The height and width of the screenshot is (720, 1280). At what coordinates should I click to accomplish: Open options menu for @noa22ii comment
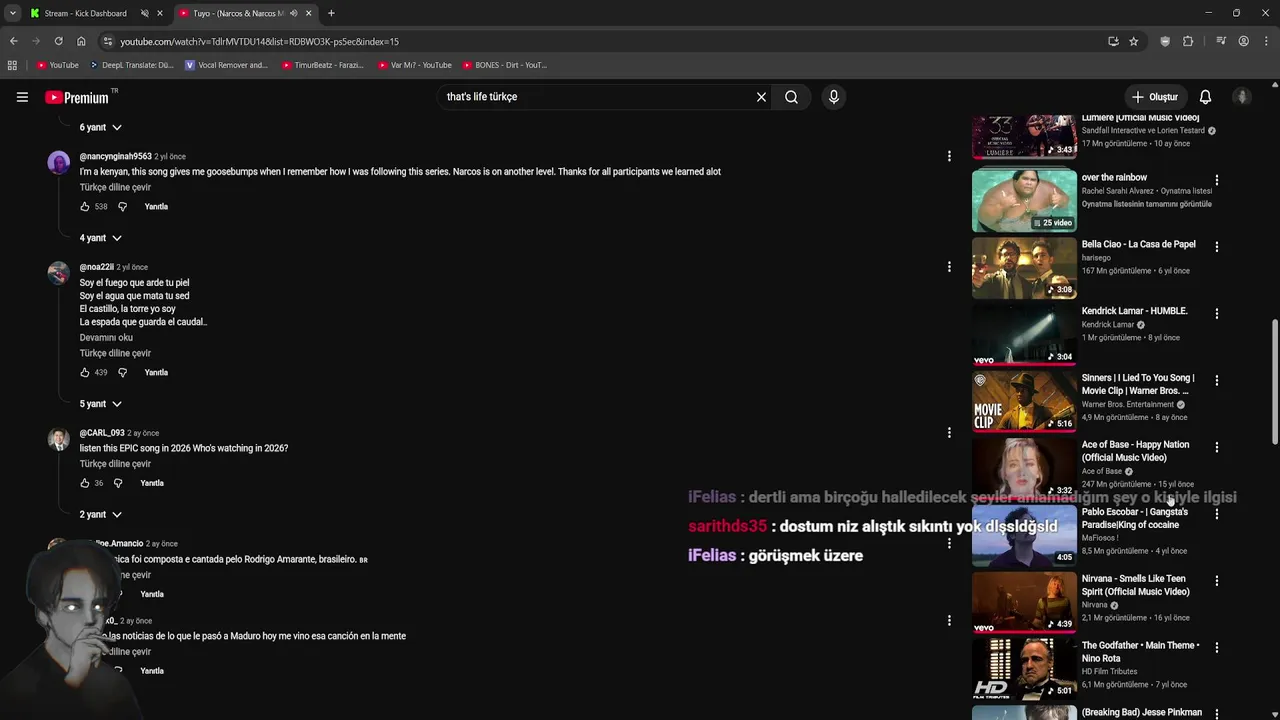pyautogui.click(x=949, y=267)
